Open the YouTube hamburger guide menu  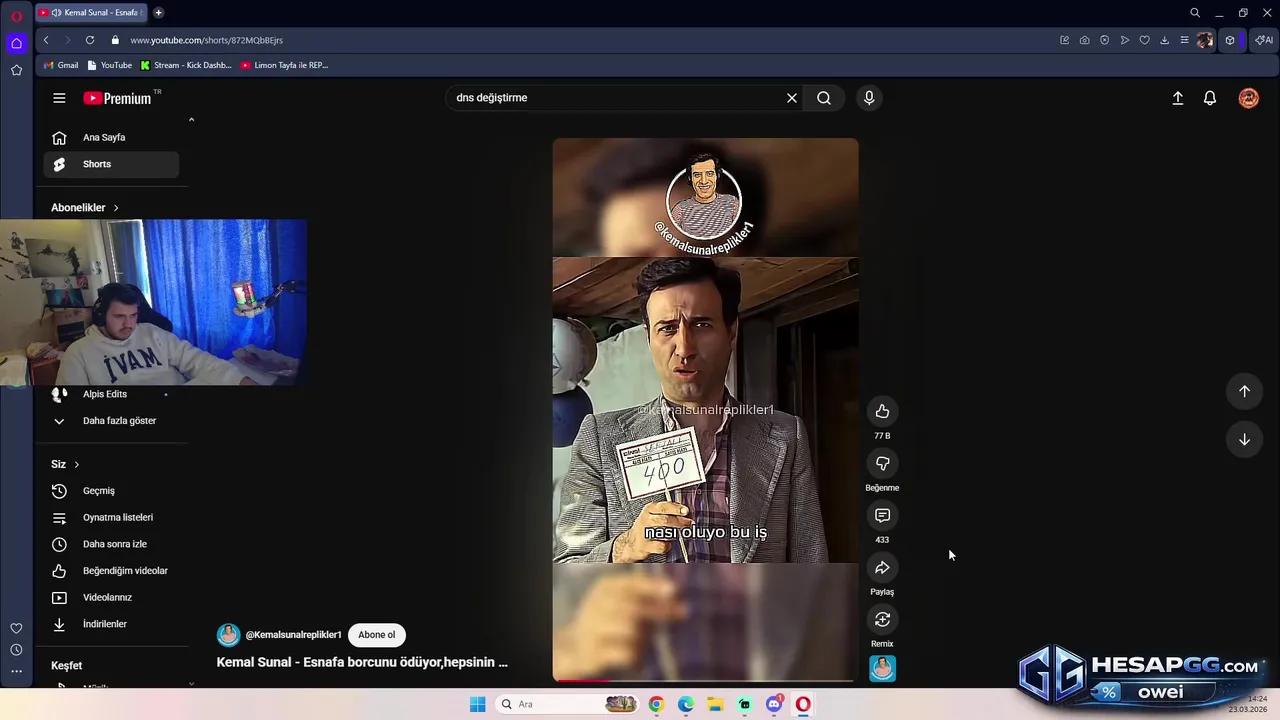[x=59, y=98]
